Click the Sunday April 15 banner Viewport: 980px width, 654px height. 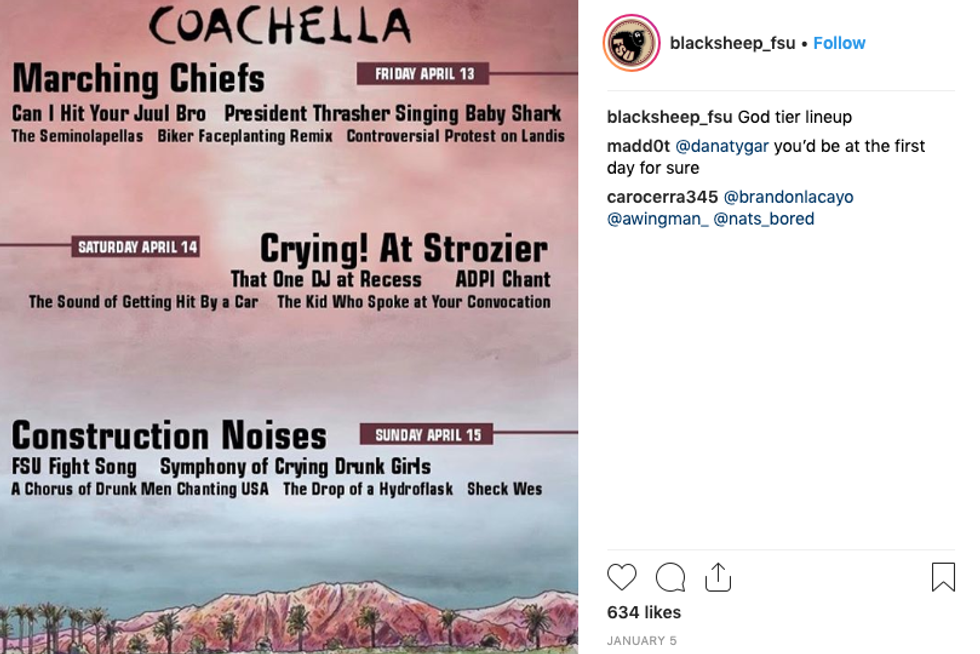pyautogui.click(x=427, y=435)
